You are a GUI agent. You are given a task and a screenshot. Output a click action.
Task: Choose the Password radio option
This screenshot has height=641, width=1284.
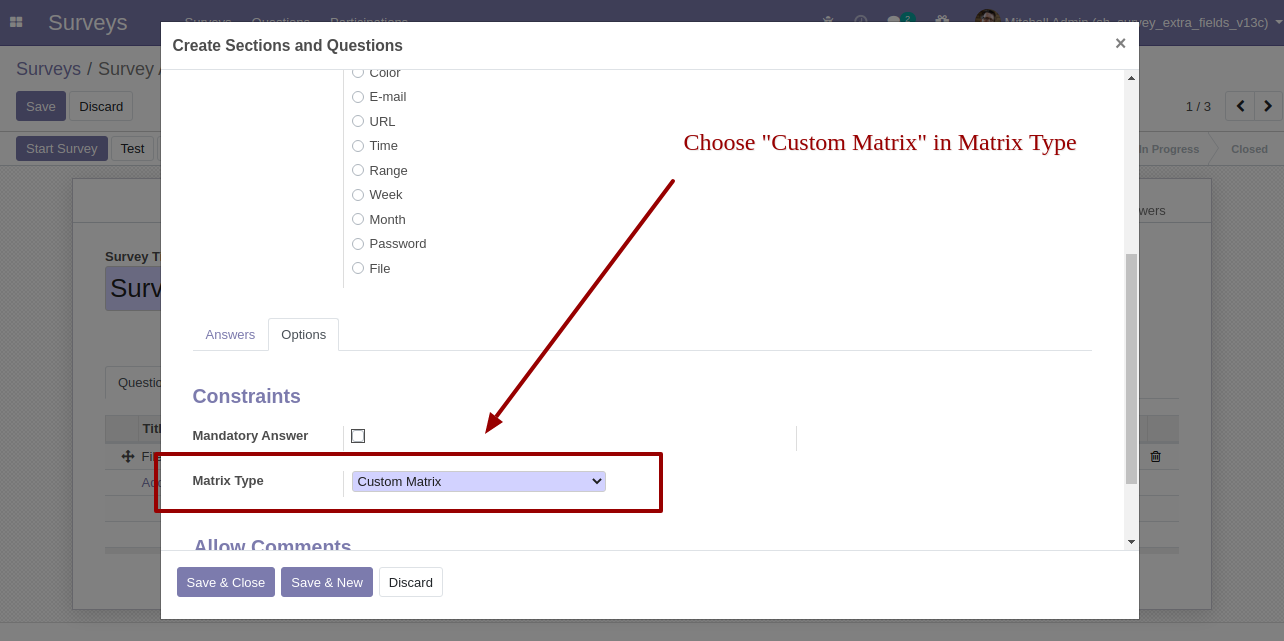click(358, 244)
